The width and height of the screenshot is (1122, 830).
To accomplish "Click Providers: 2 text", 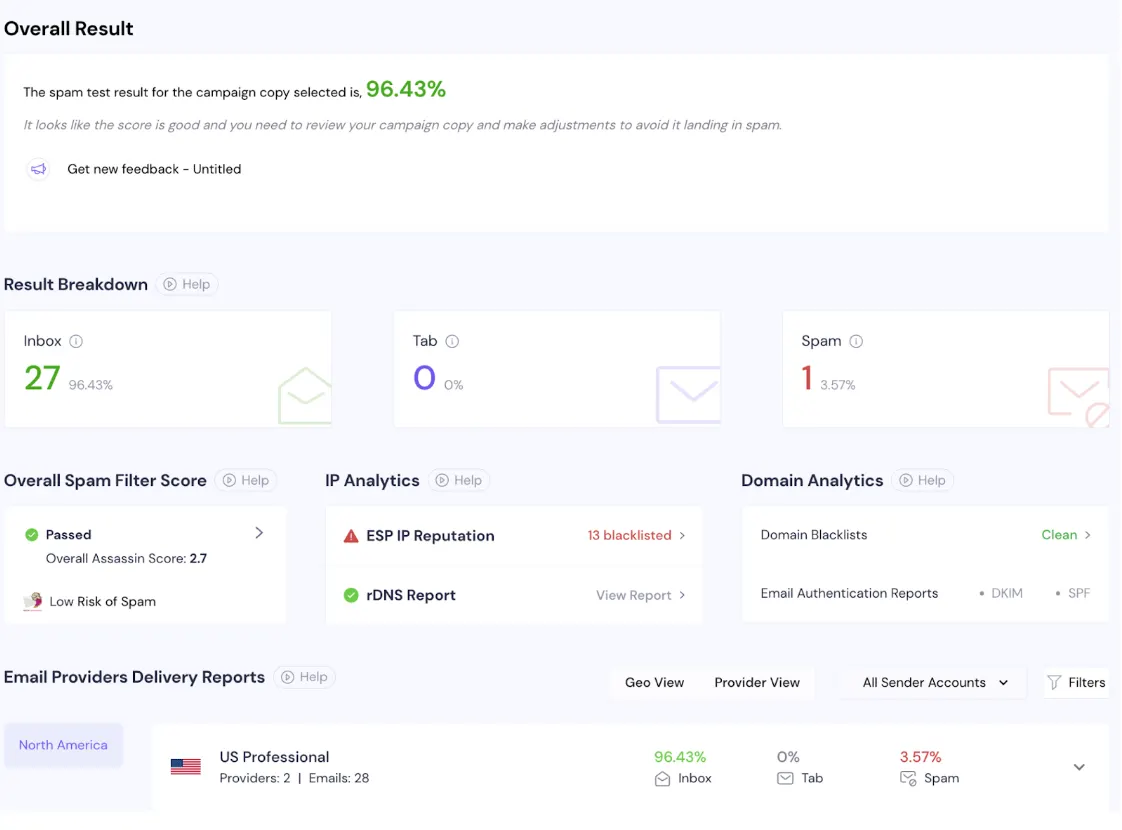I will click(x=255, y=778).
